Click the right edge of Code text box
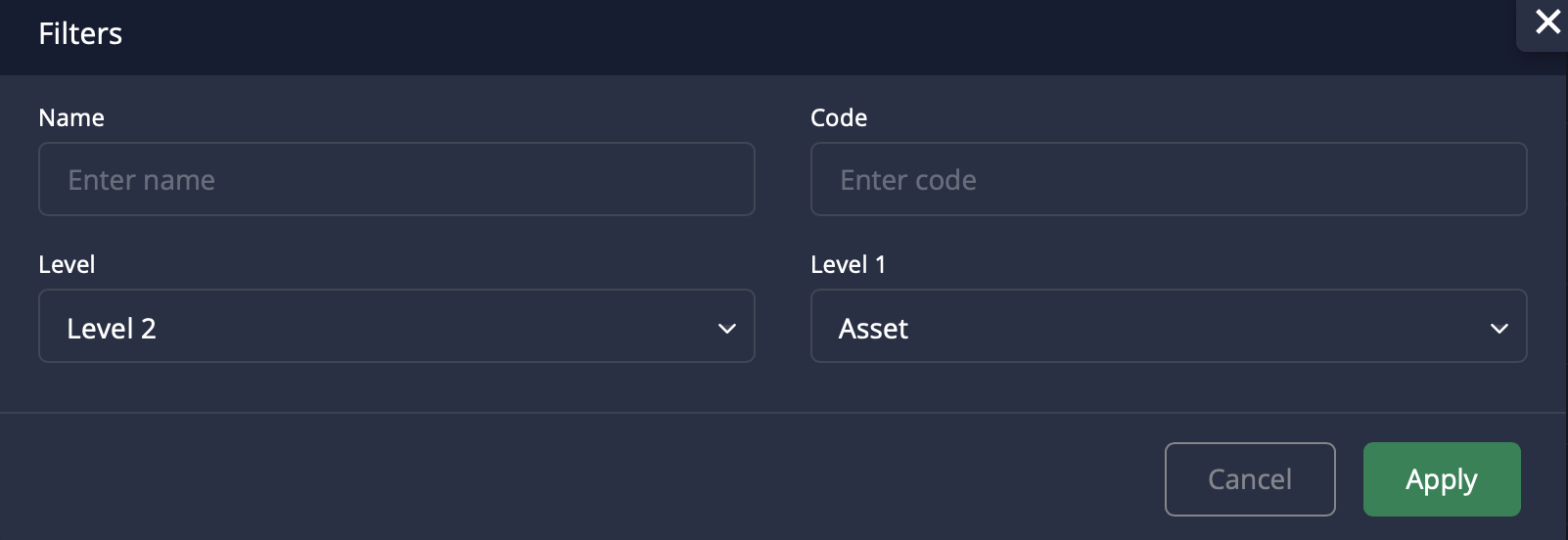 coord(1514,180)
